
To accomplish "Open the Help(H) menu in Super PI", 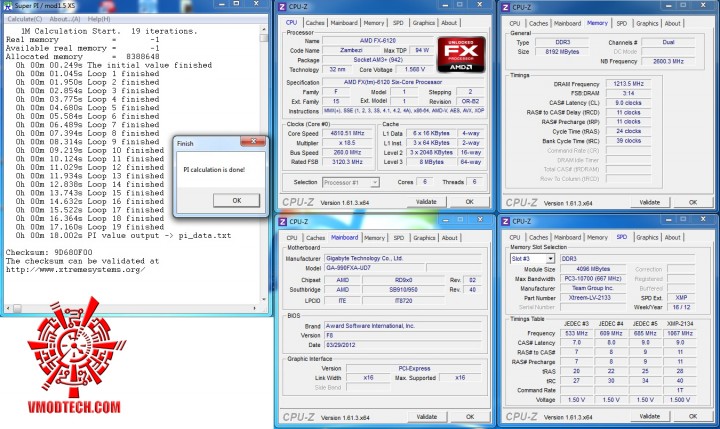I will pyautogui.click(x=99, y=19).
